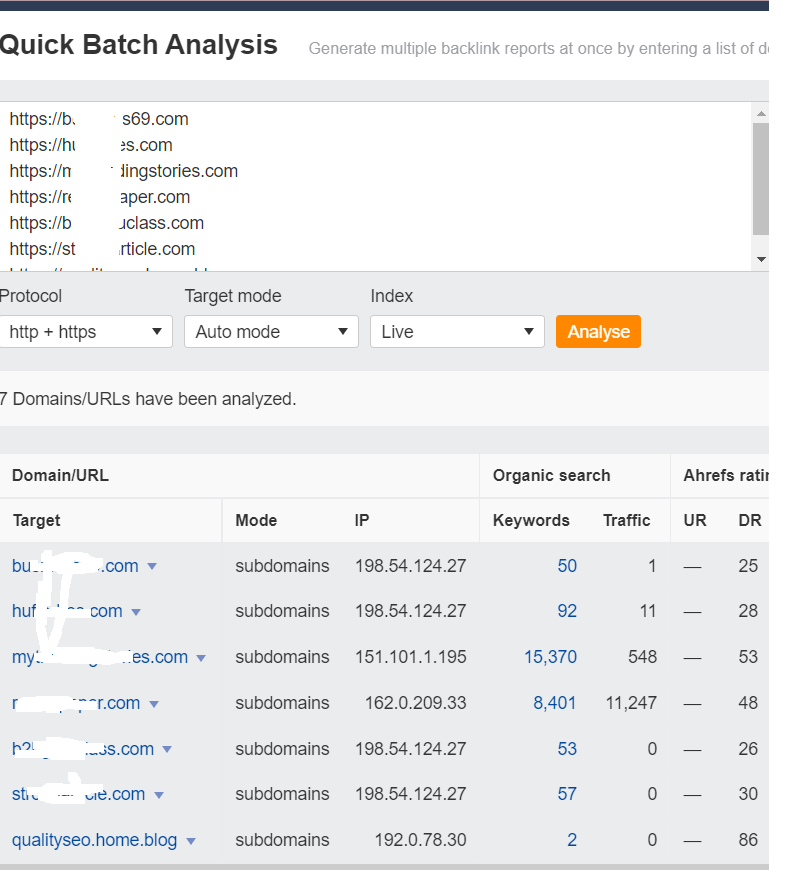Open the 15,370 keywords link

point(551,657)
